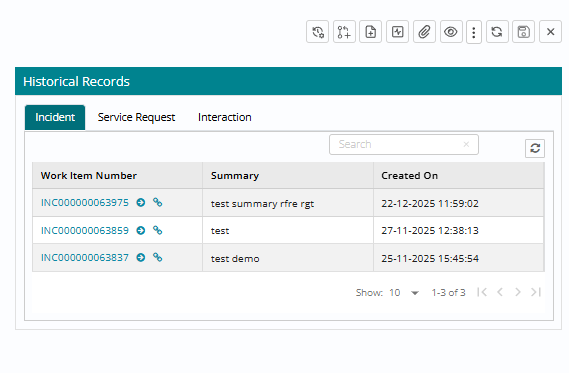Open the Show 10 page size dropdown
Image resolution: width=569 pixels, height=373 pixels.
[404, 292]
